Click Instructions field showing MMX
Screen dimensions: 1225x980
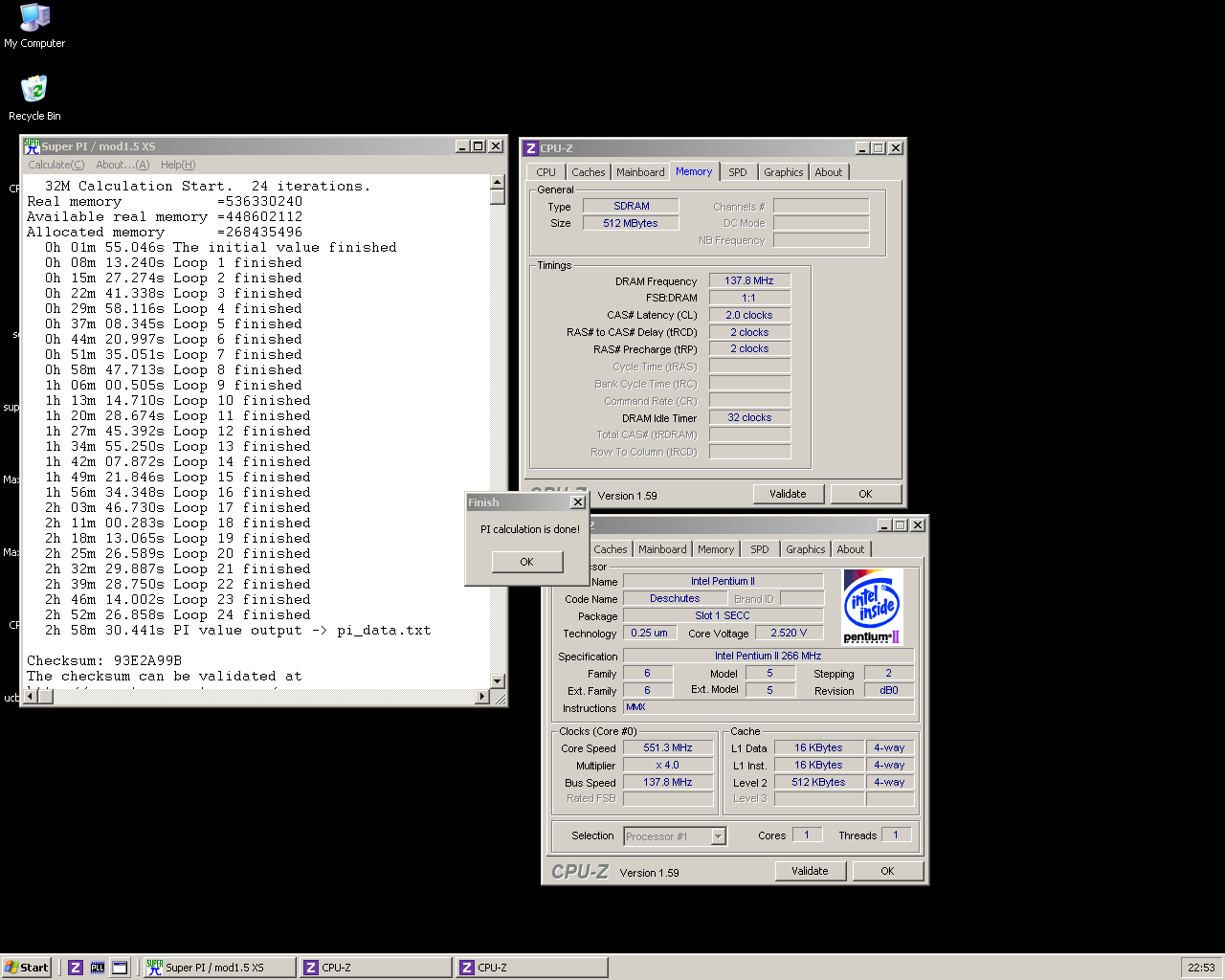click(x=768, y=707)
